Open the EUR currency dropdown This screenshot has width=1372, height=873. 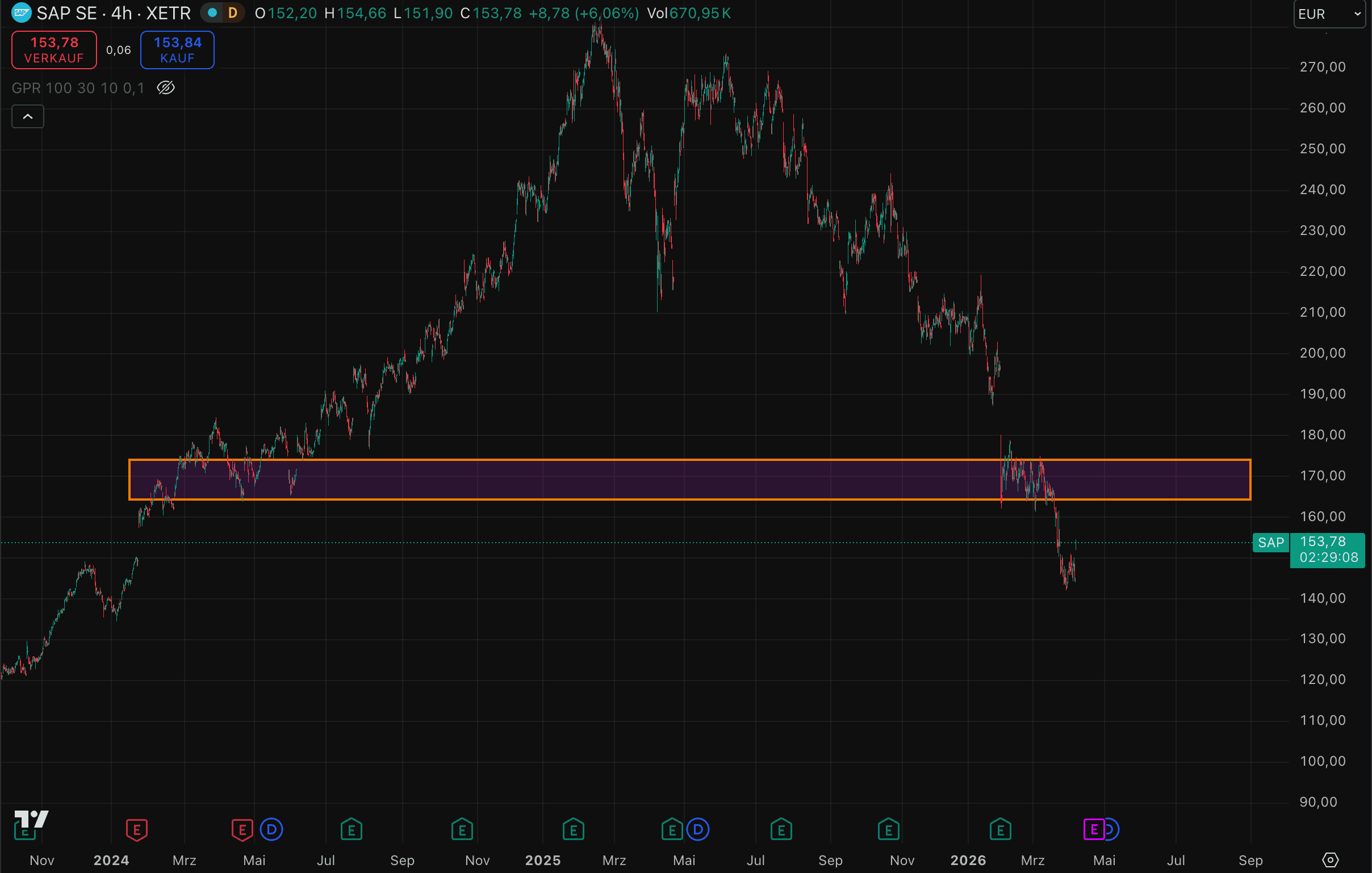1329,14
